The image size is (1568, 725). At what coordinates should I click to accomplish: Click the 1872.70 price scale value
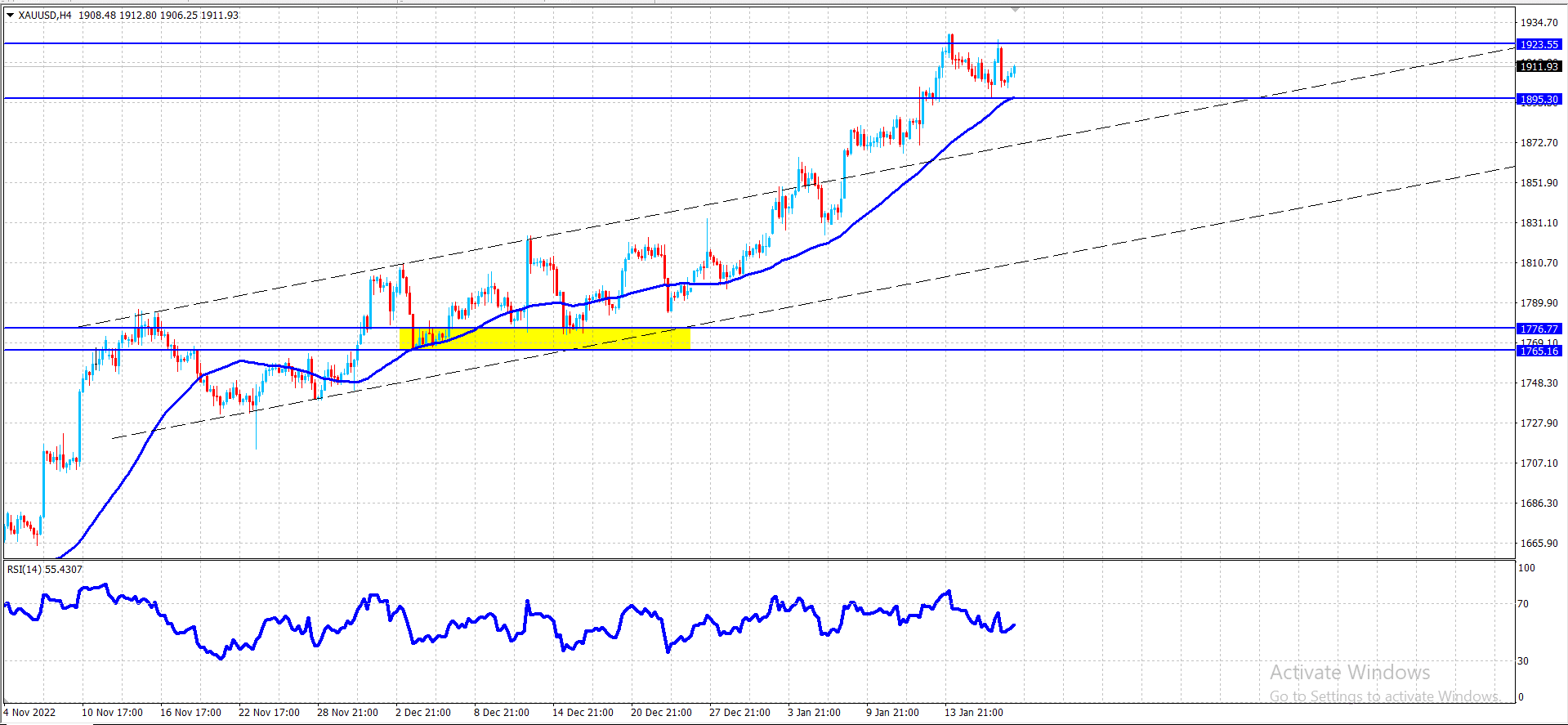[x=1539, y=142]
